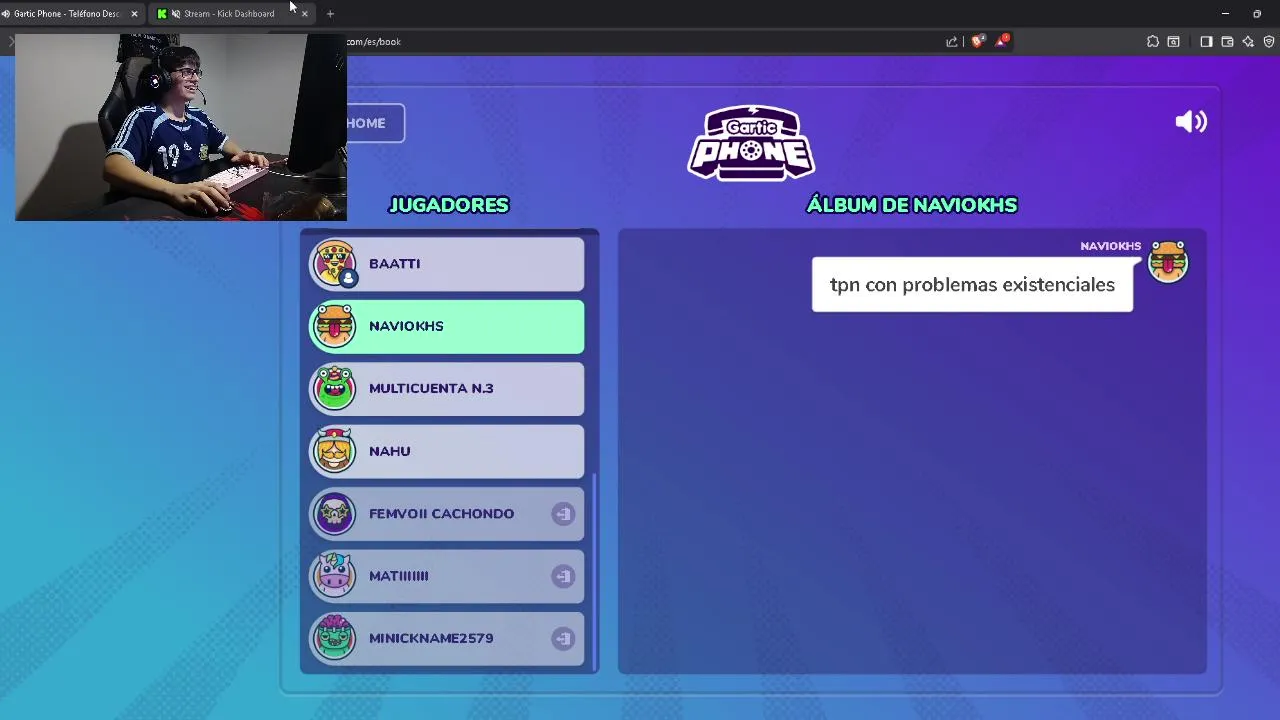Image resolution: width=1280 pixels, height=720 pixels.
Task: Select player BAATTI in the list
Action: coord(446,264)
